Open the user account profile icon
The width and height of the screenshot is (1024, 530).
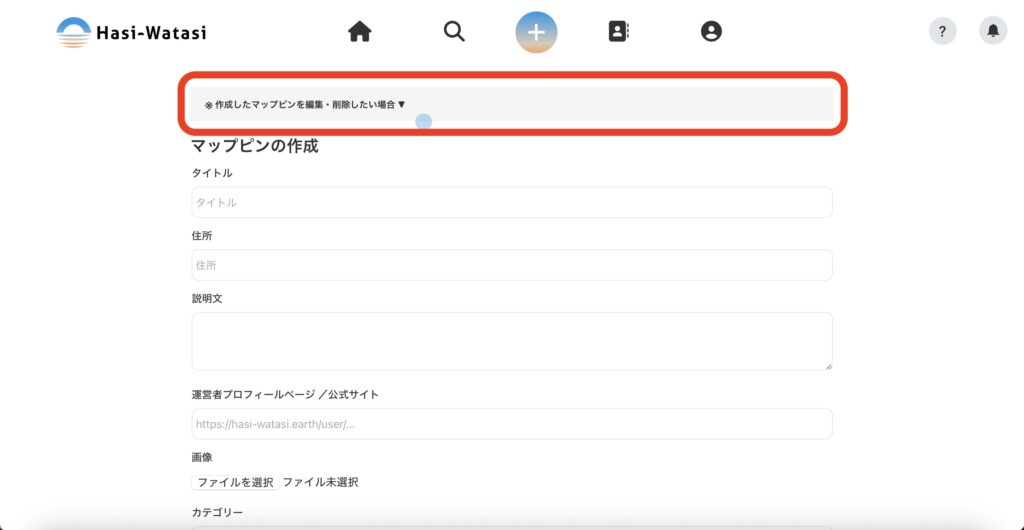711,32
